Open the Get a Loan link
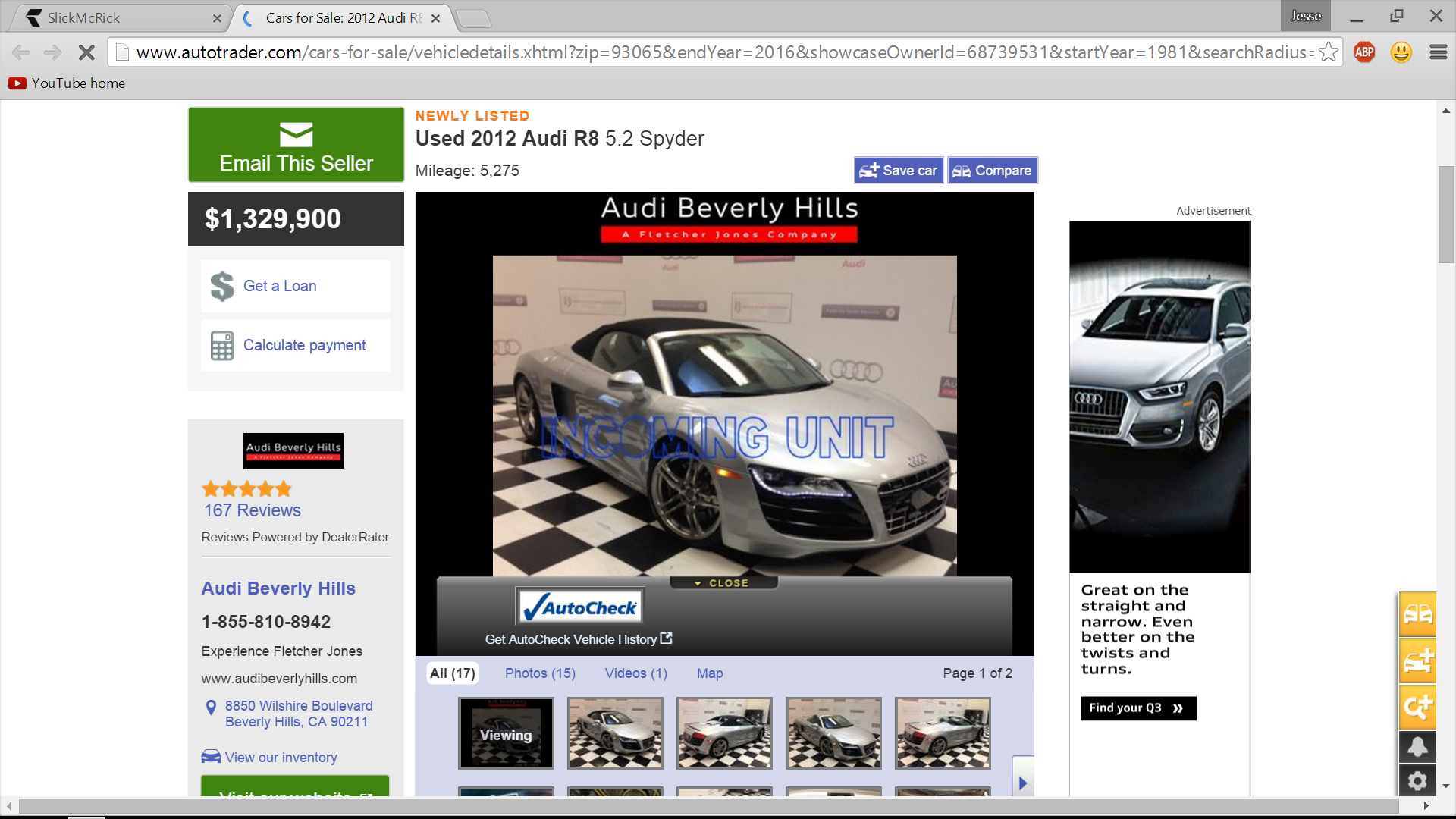1456x819 pixels. tap(280, 286)
